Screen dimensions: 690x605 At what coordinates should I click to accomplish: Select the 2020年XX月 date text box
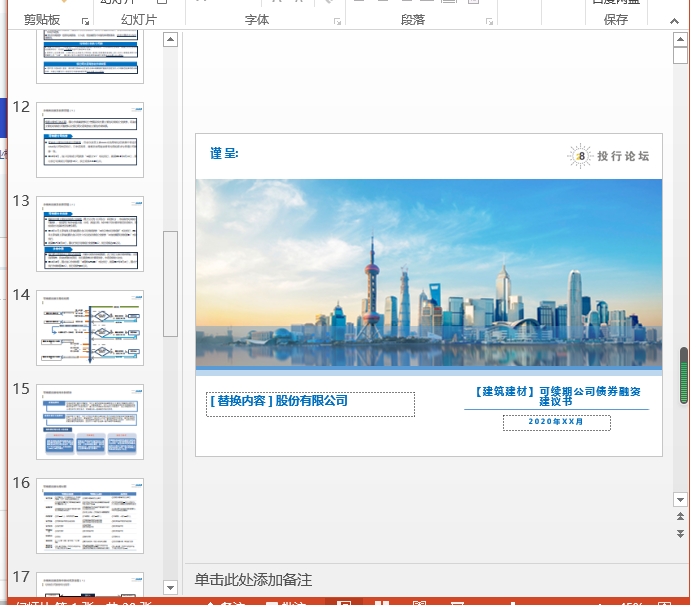coord(556,422)
